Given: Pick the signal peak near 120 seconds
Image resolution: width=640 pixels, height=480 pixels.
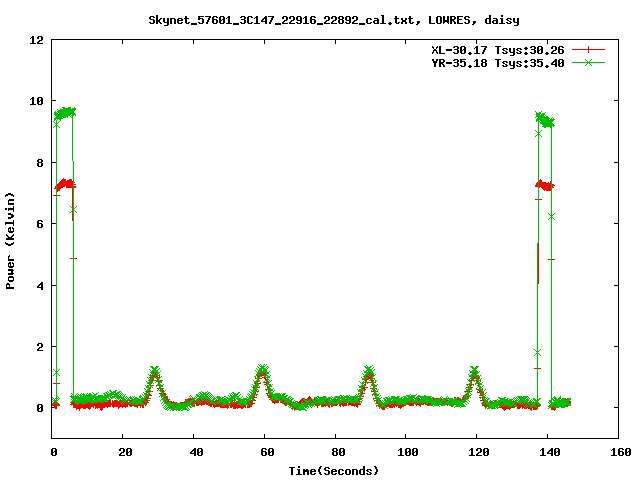Looking at the screenshot, I should coord(474,371).
